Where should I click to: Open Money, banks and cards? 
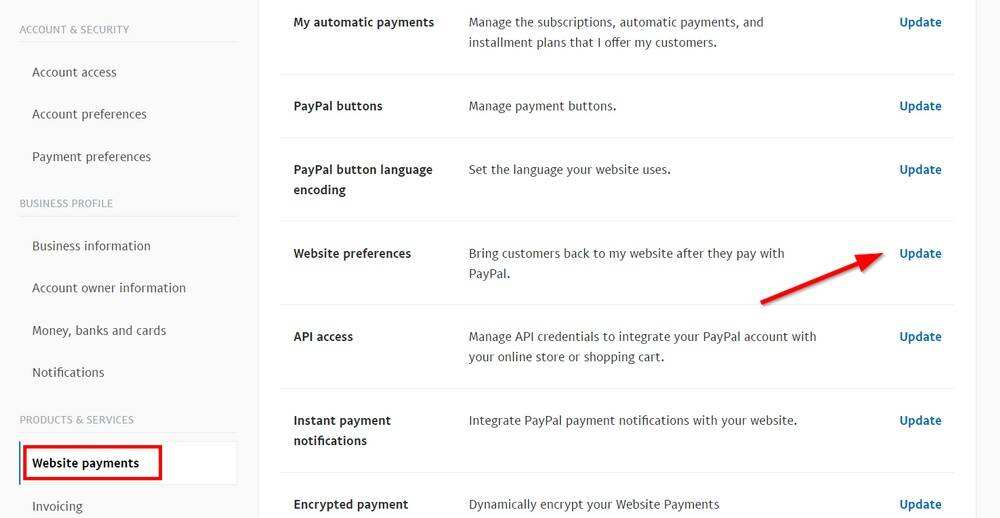pos(99,331)
